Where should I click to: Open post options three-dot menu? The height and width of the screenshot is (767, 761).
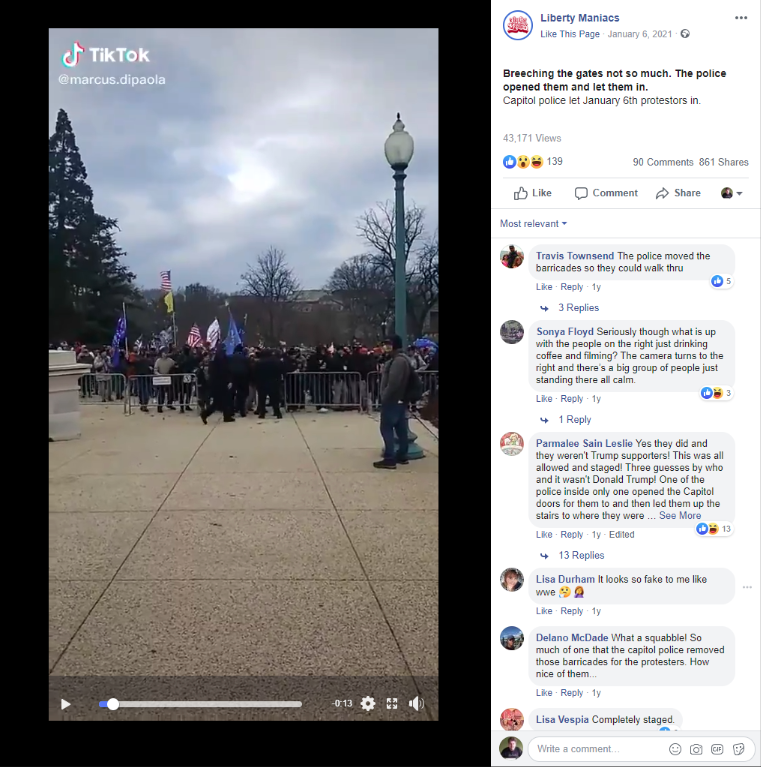[741, 18]
